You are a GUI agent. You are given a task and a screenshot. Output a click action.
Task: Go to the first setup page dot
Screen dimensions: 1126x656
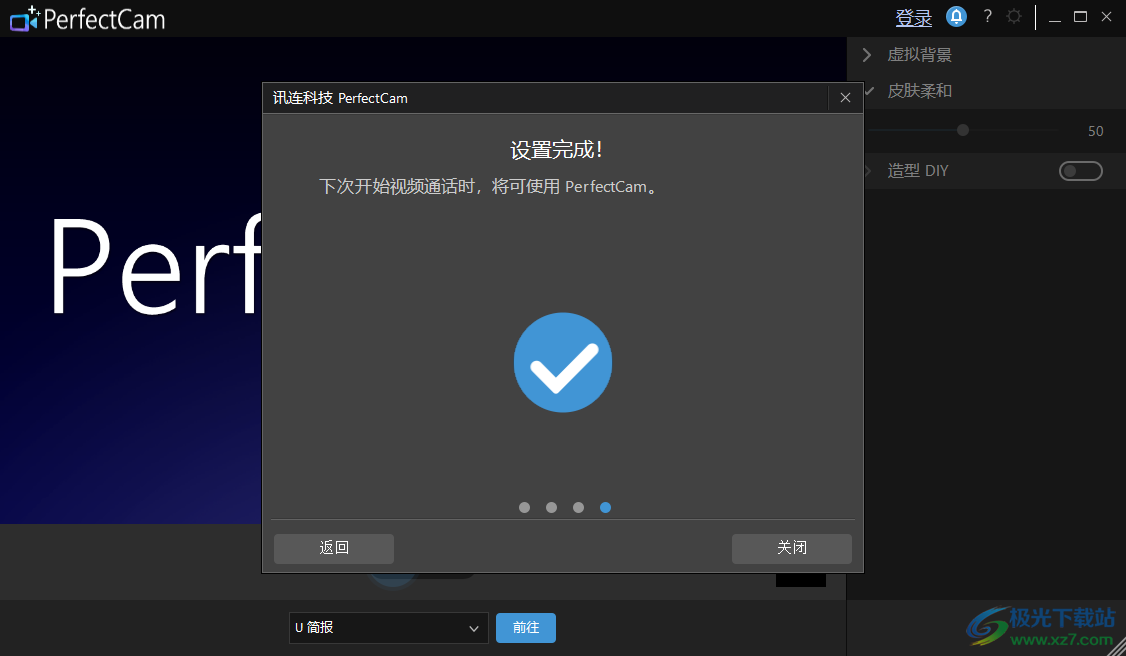[524, 507]
